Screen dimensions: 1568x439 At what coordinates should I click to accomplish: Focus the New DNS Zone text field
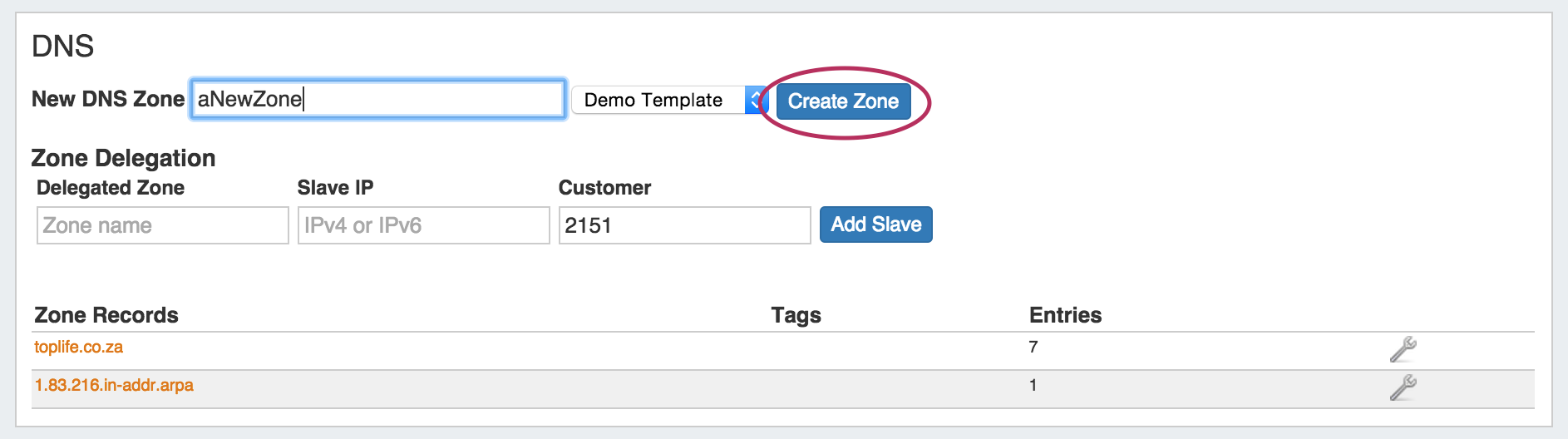(x=378, y=100)
